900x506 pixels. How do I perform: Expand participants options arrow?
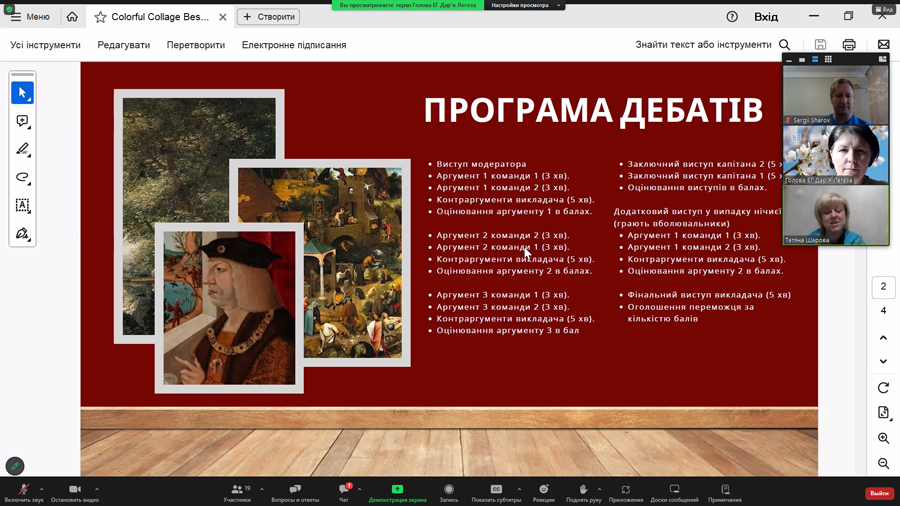[x=262, y=489]
